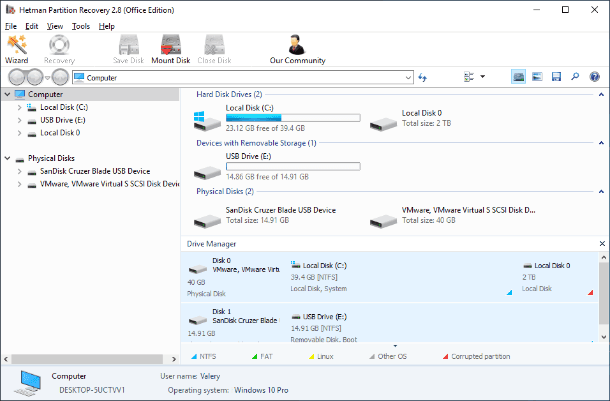Select Computer in the folder tree
Image resolution: width=610 pixels, height=401 pixels.
click(x=45, y=94)
